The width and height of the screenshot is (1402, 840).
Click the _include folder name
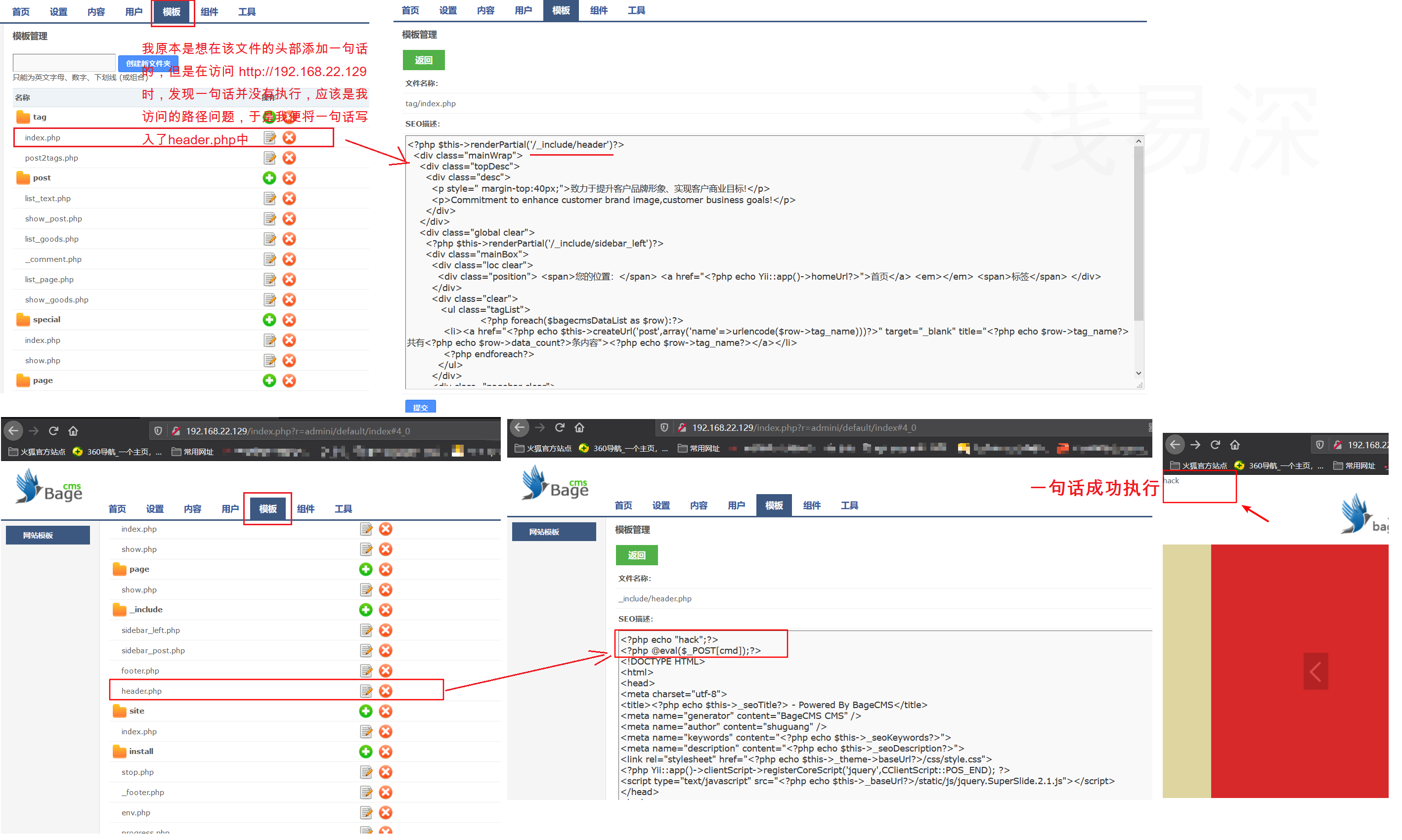(146, 610)
